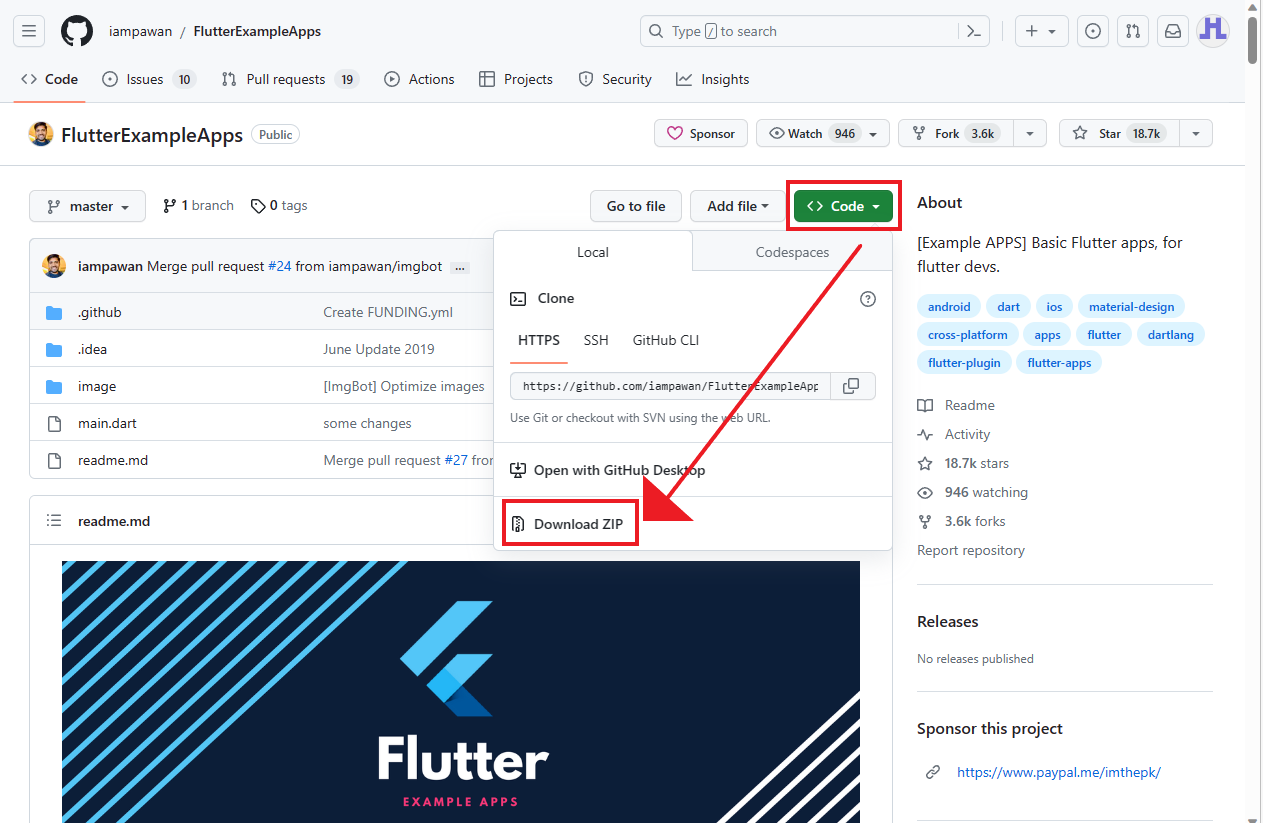1263x823 pixels.
Task: Open your profile avatar menu
Action: coord(1212,31)
